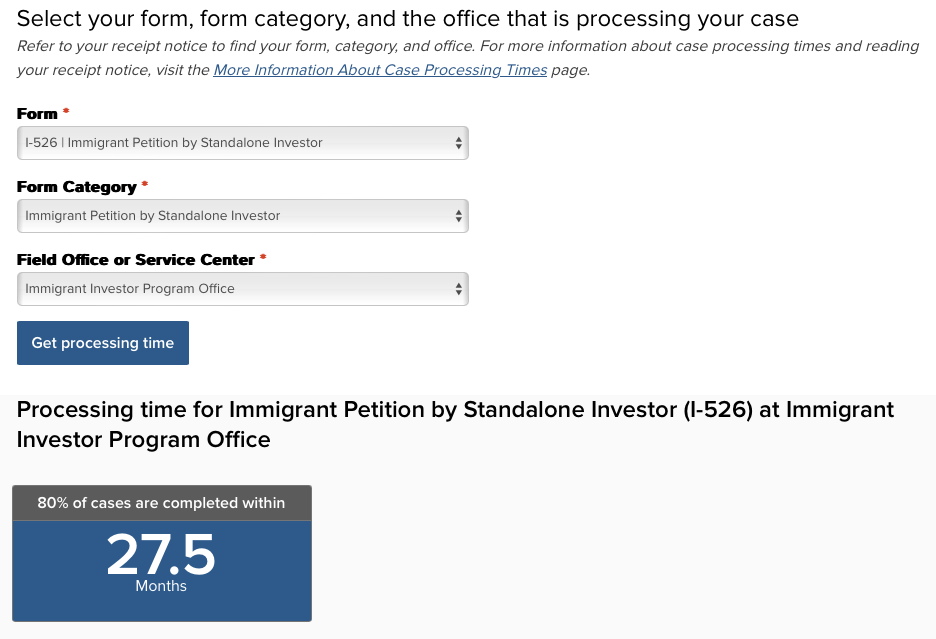This screenshot has width=936, height=639.
Task: Click the bold Form field label
Action: [x=37, y=114]
